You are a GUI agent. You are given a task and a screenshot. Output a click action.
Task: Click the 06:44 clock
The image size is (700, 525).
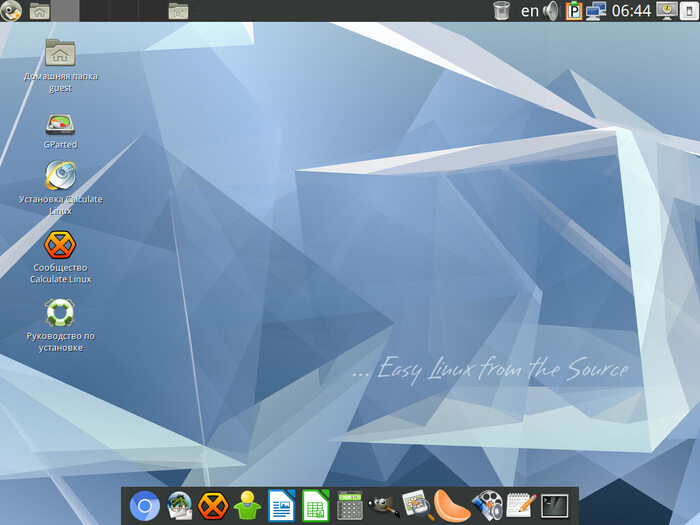pos(631,11)
